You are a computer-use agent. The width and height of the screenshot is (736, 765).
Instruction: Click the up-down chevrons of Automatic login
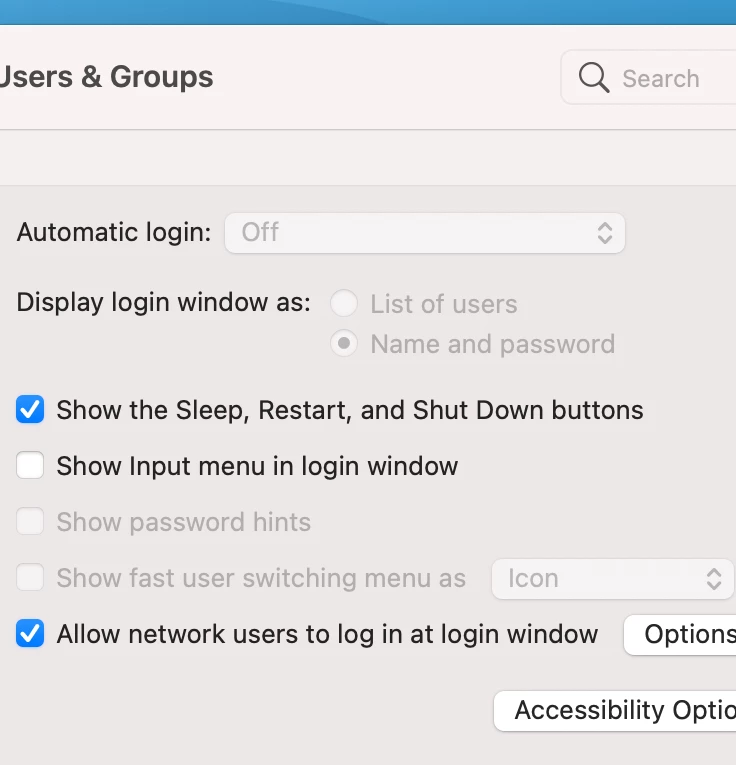[605, 233]
